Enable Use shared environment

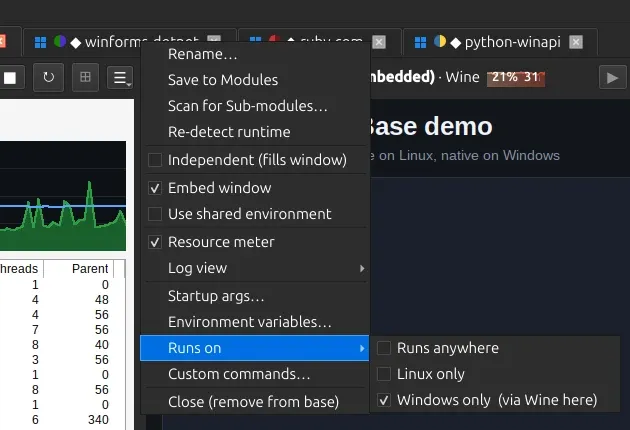pyautogui.click(x=155, y=214)
